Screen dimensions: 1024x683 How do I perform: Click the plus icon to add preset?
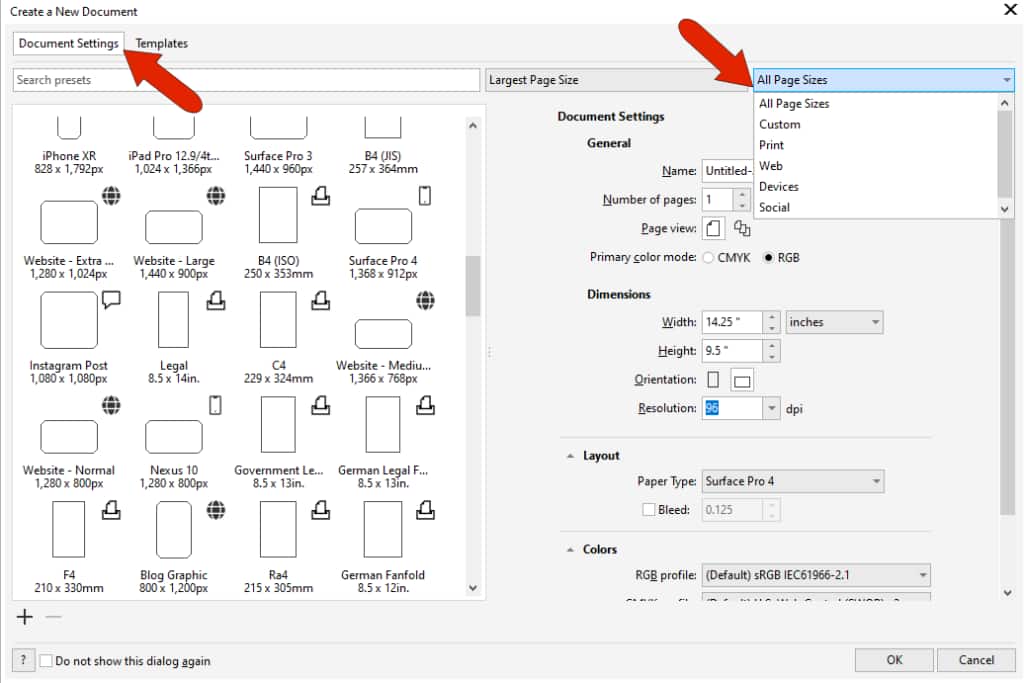point(25,617)
